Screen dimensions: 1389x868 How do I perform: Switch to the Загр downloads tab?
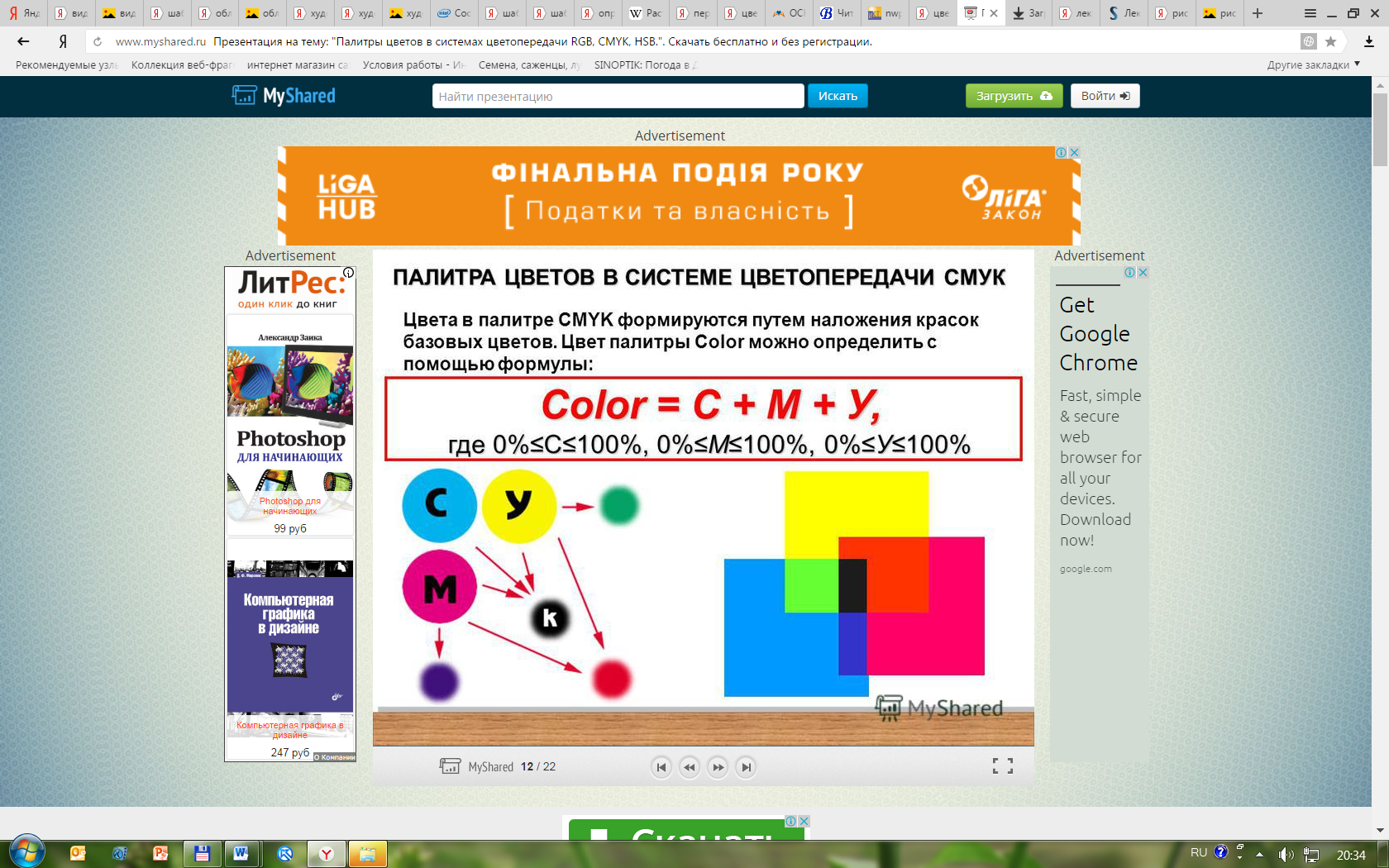click(x=1029, y=13)
